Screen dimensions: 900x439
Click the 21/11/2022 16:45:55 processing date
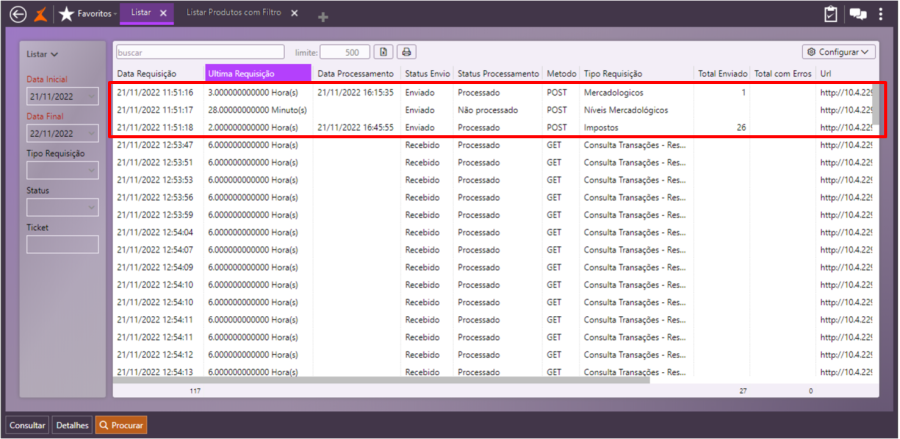click(355, 127)
